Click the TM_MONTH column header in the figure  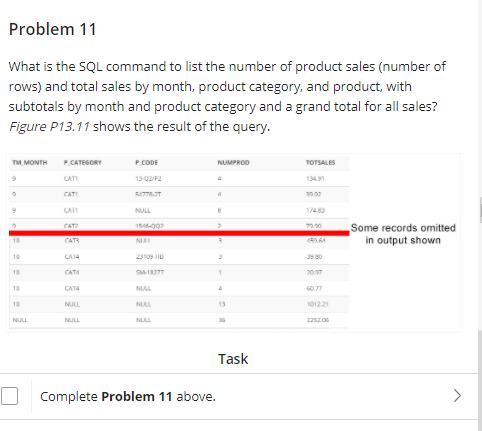tap(30, 163)
